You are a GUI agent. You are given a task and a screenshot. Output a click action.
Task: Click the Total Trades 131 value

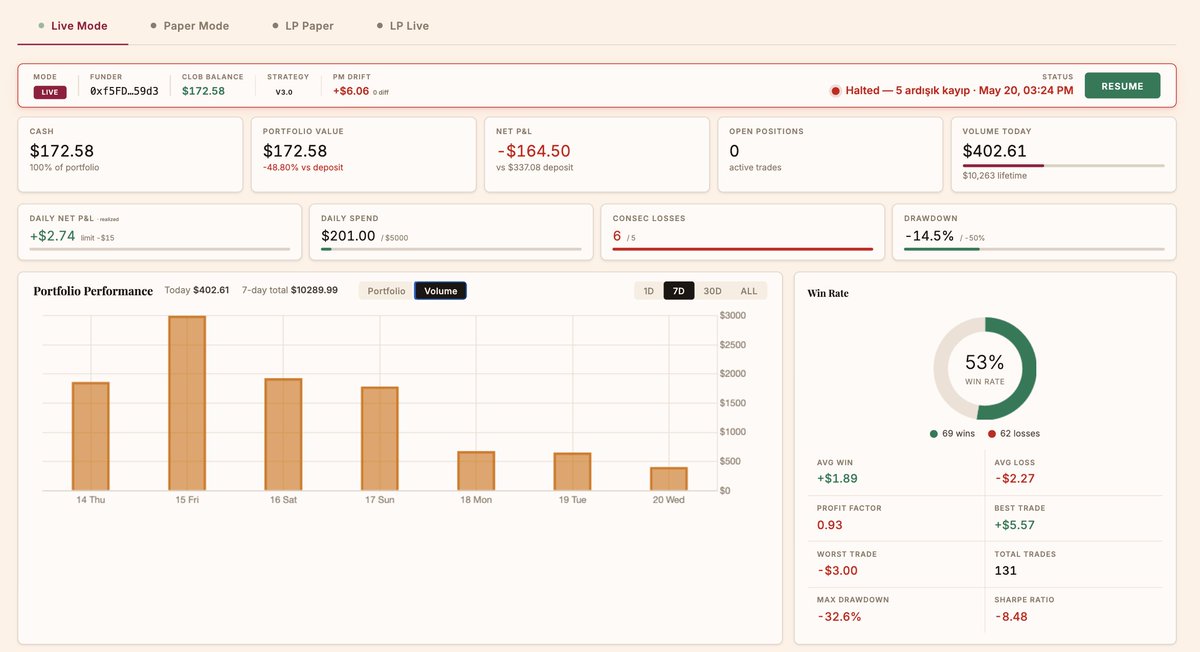(1006, 570)
